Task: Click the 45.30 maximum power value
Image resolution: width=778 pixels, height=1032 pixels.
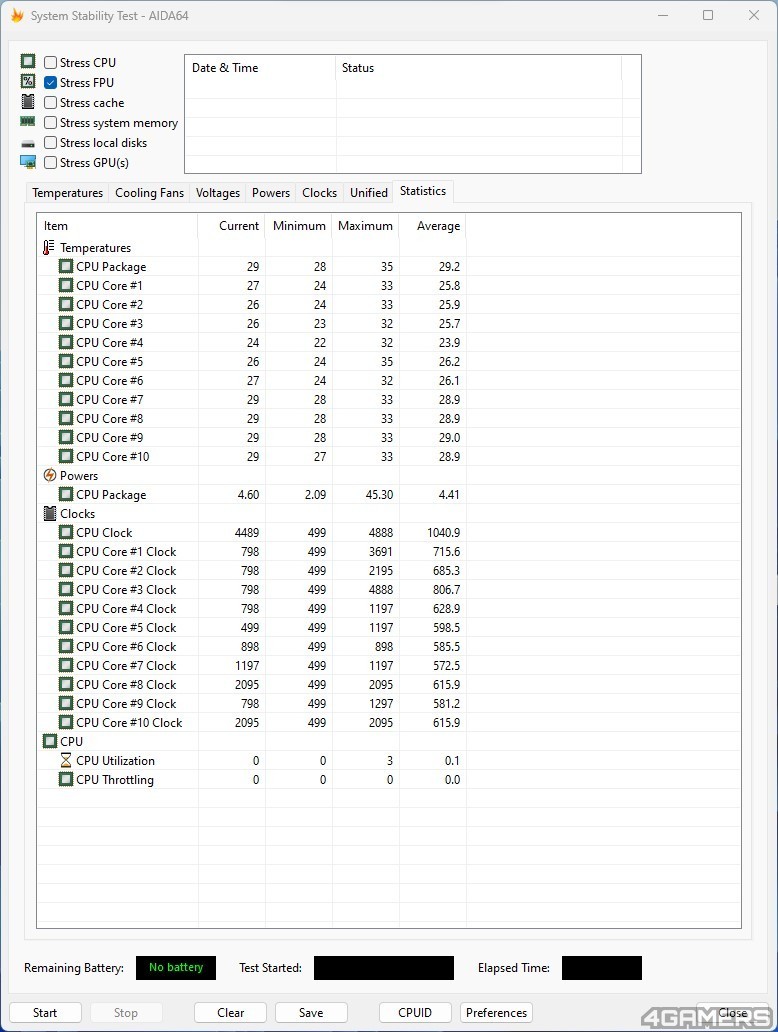Action: pos(379,494)
